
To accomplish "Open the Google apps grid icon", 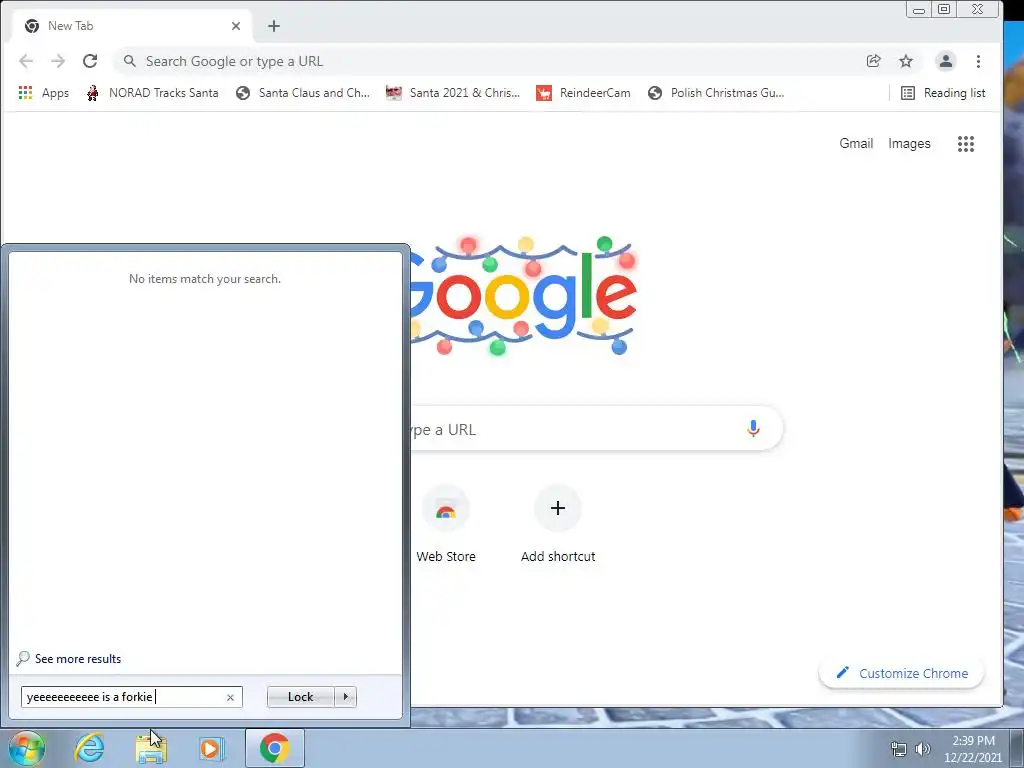I will pyautogui.click(x=965, y=144).
